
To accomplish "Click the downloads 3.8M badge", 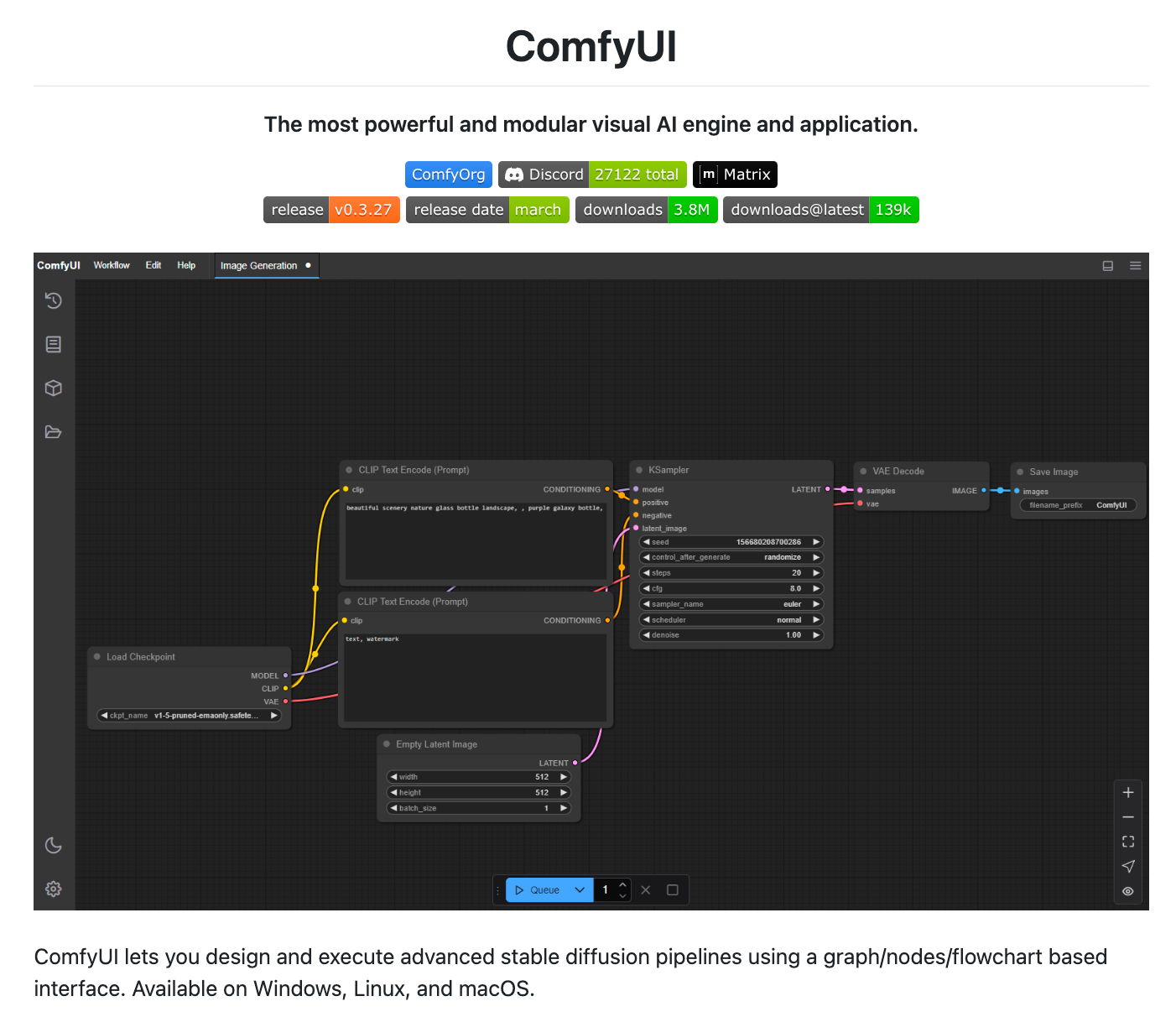I will (x=647, y=210).
